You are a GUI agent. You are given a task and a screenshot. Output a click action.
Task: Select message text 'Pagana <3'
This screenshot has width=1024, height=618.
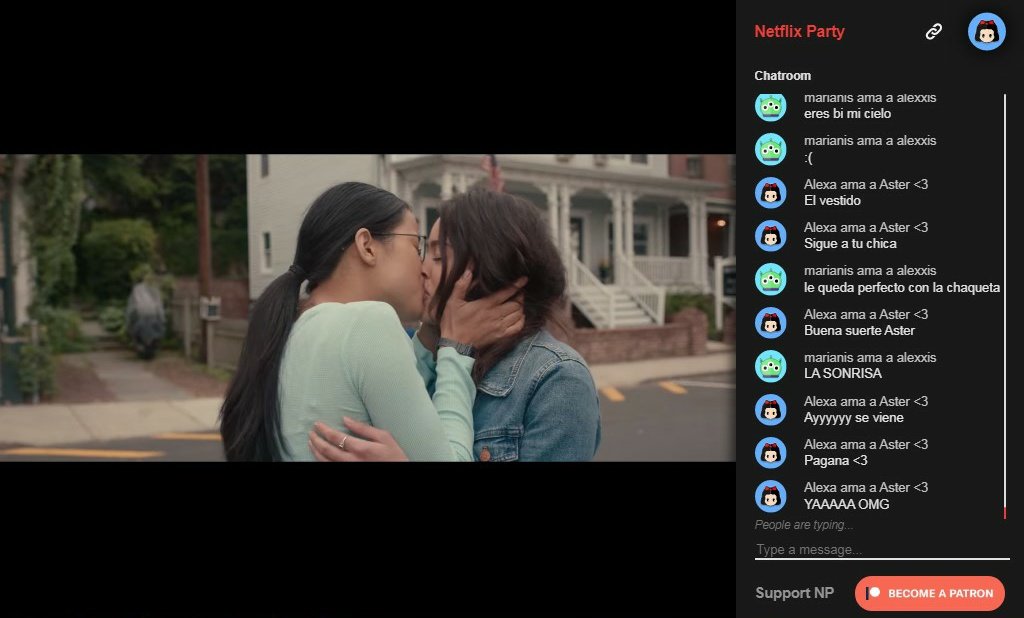click(x=835, y=461)
